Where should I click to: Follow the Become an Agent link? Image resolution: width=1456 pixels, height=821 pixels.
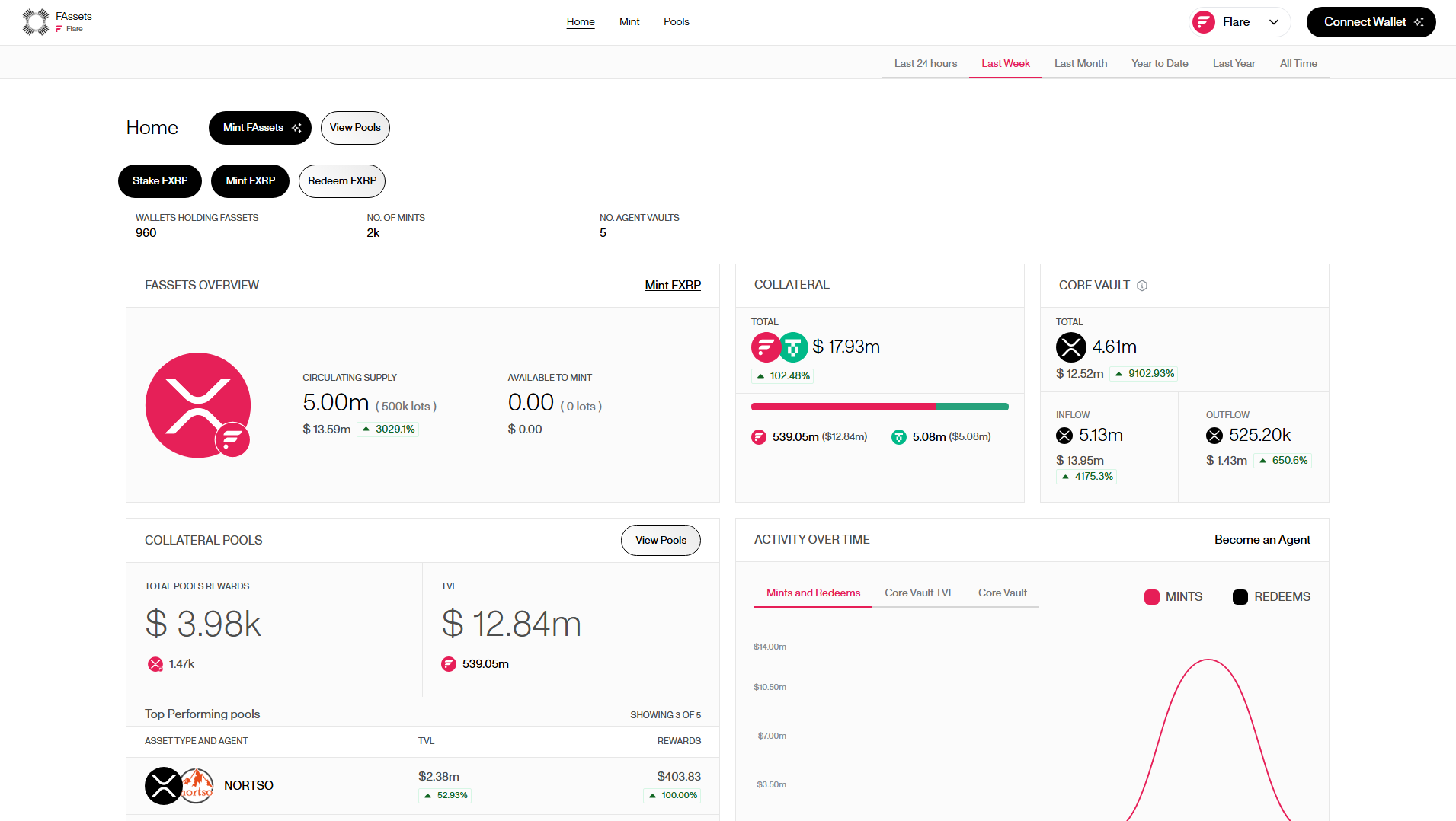tap(1262, 540)
